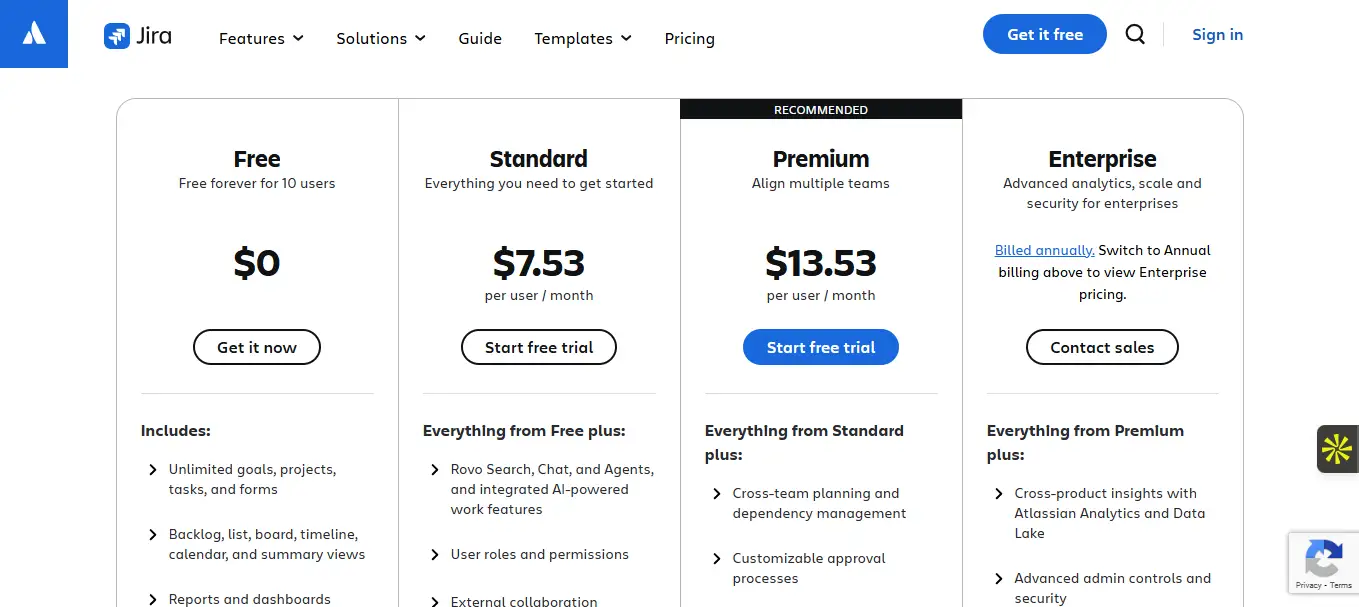Start free trial for the Premium plan
Screen dimensions: 1359x607
point(820,347)
